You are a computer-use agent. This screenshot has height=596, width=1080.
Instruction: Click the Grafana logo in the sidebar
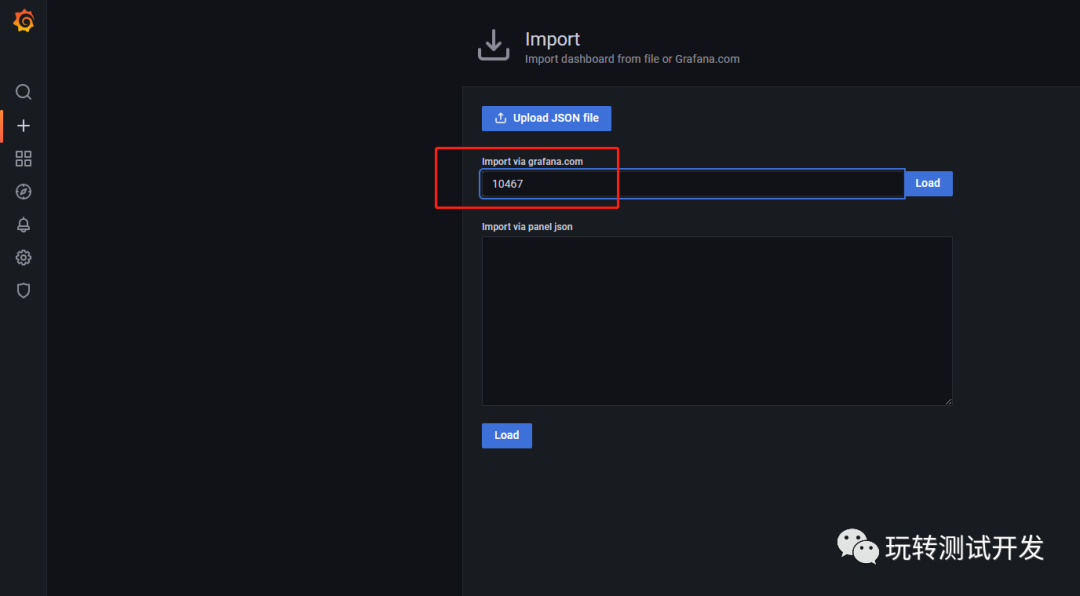tap(23, 20)
